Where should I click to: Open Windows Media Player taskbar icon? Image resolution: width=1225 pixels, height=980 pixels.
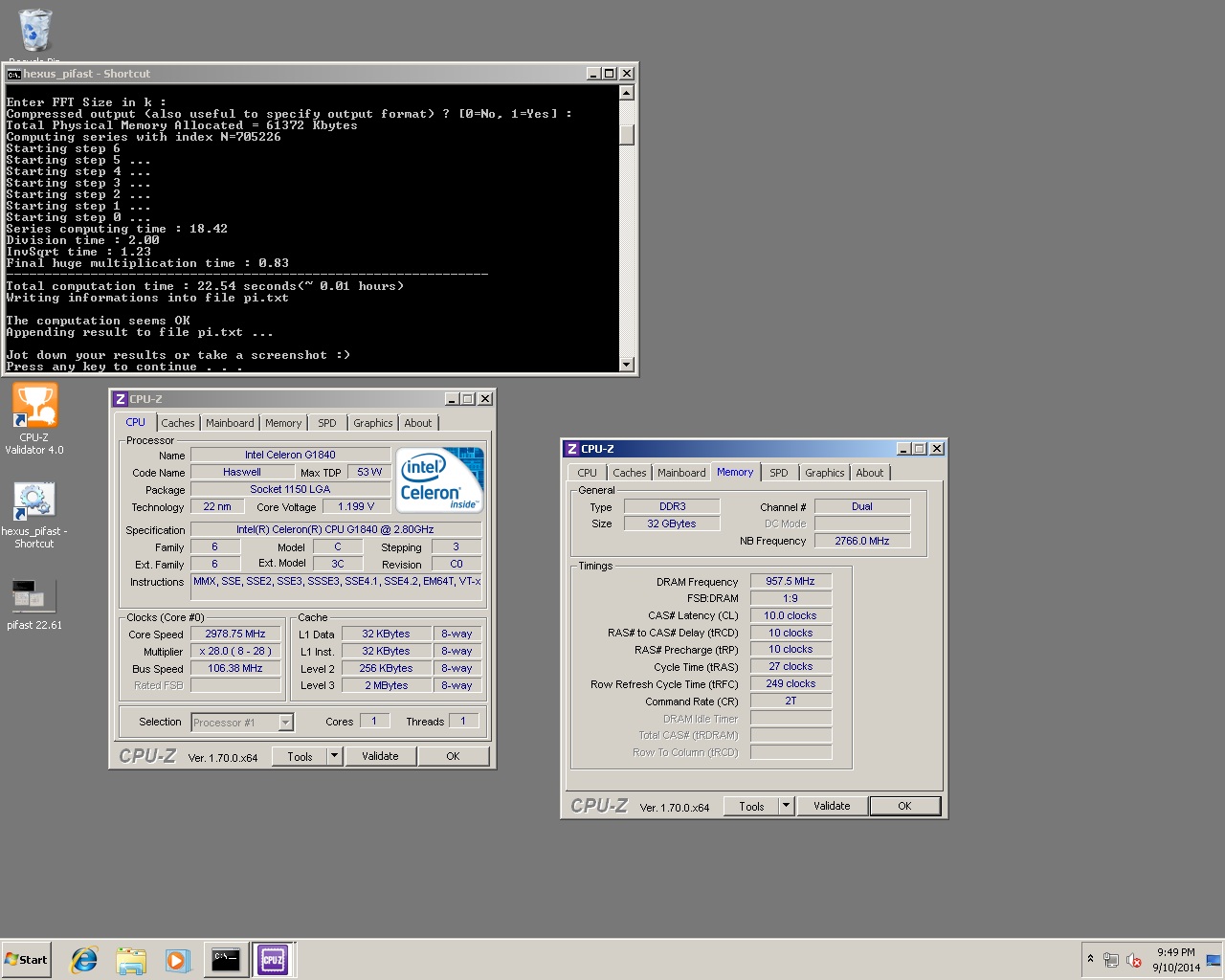[177, 960]
